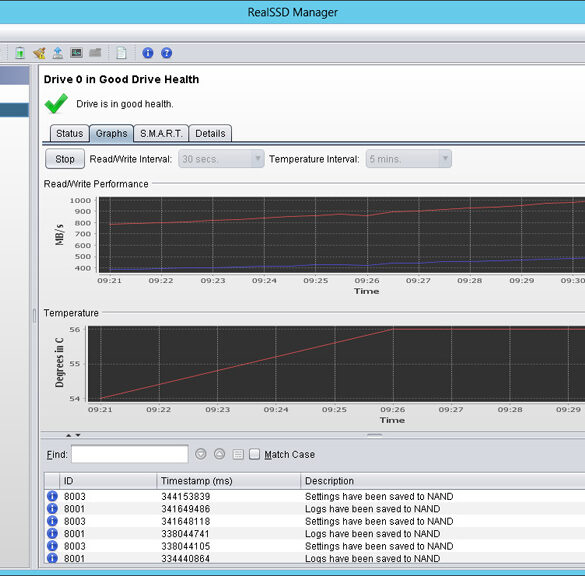585x576 pixels.
Task: Sort by the Description column header
Action: pyautogui.click(x=442, y=481)
